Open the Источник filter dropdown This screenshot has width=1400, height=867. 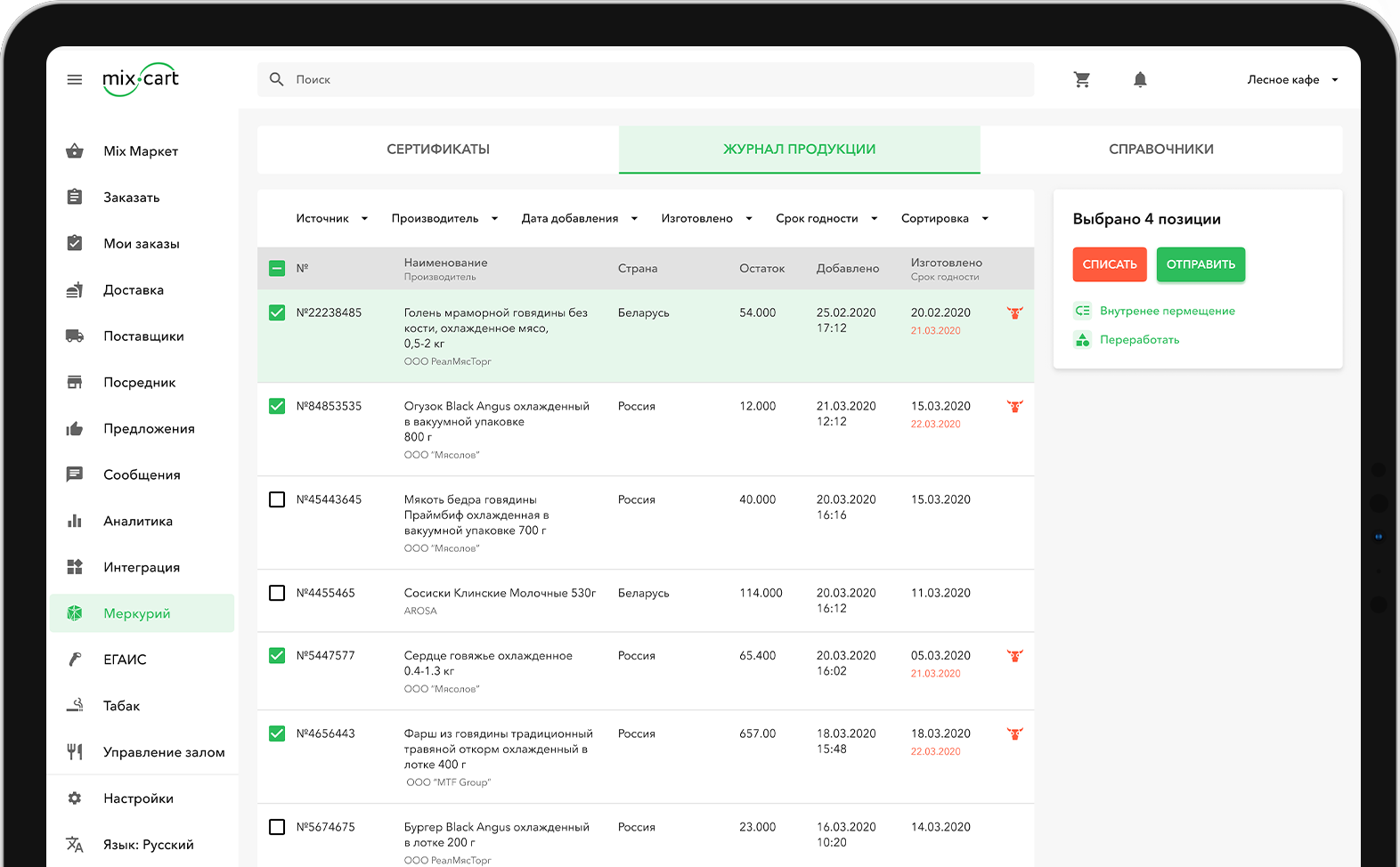332,218
